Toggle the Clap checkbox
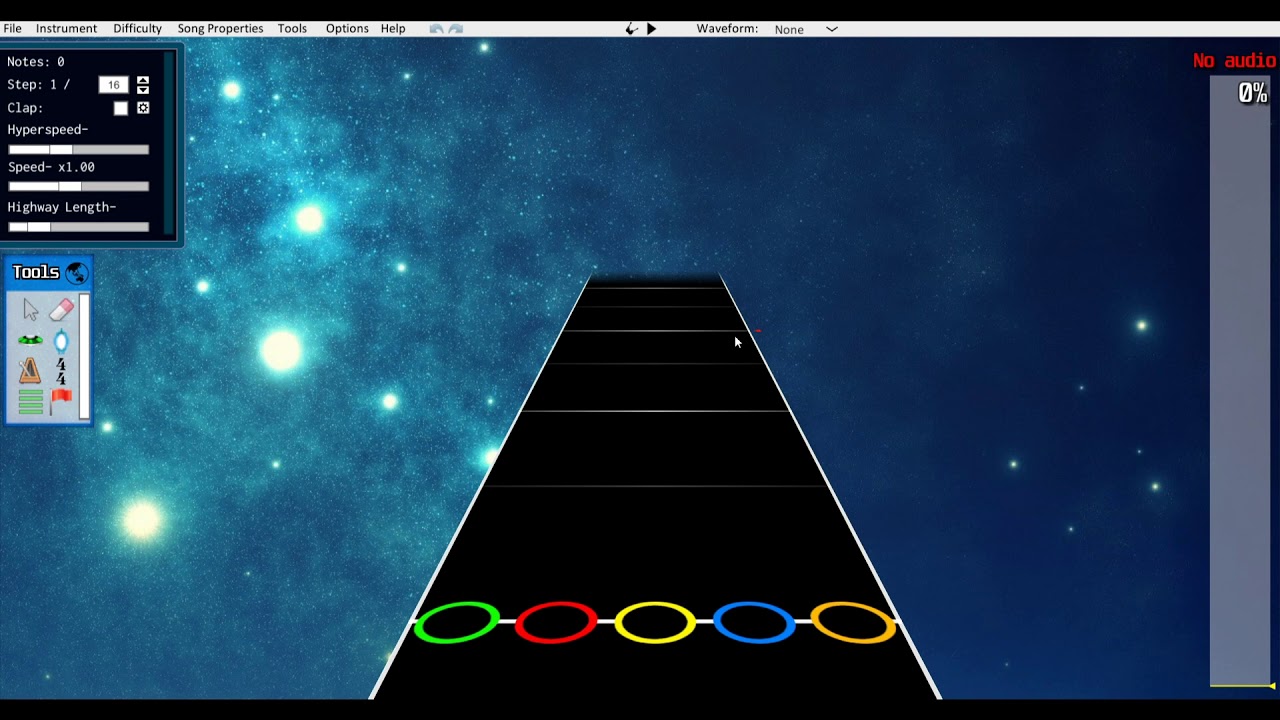The image size is (1280, 720). [121, 108]
